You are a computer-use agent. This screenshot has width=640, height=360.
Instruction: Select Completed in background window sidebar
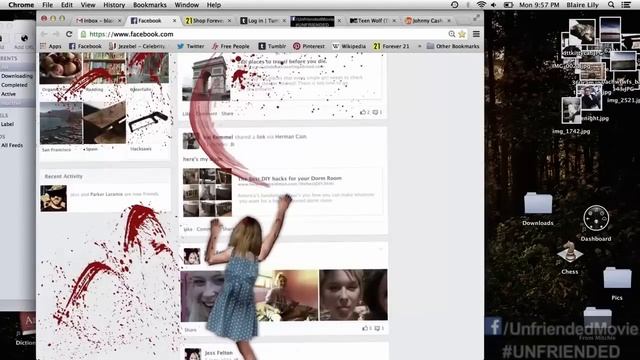[x=14, y=85]
